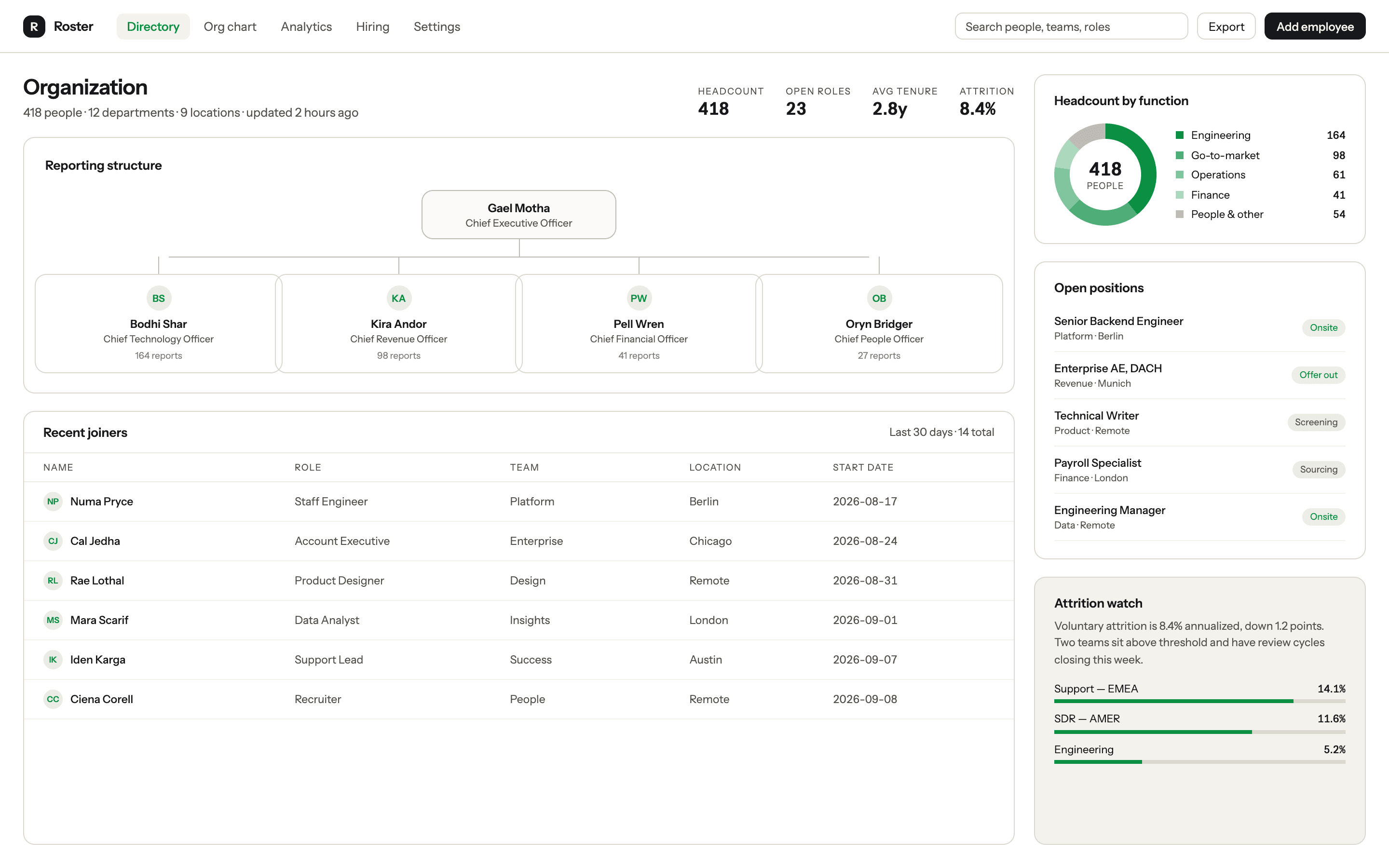Go to the Analytics tab
Screen dimensions: 1389x868
[306, 27]
